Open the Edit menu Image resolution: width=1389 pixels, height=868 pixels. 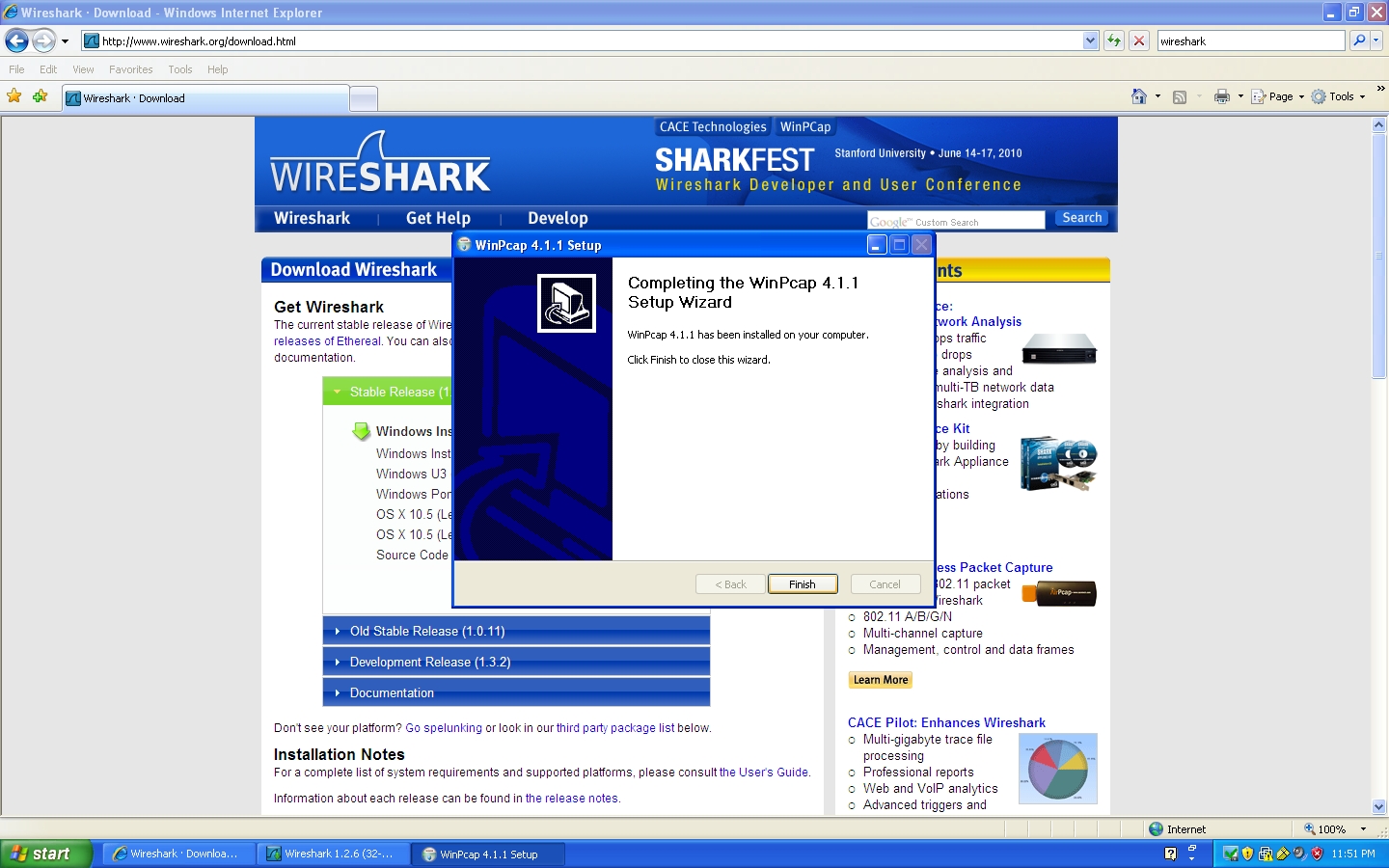coord(48,69)
